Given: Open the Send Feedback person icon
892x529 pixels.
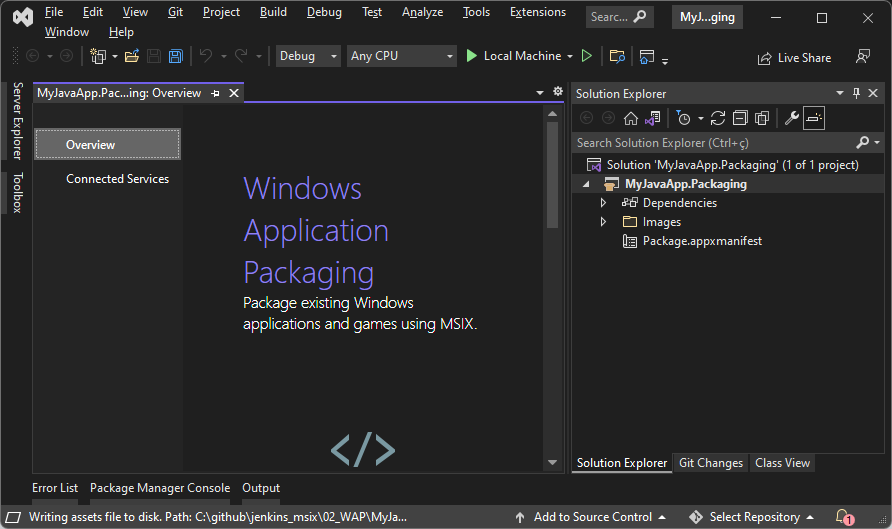Looking at the screenshot, I should [863, 56].
